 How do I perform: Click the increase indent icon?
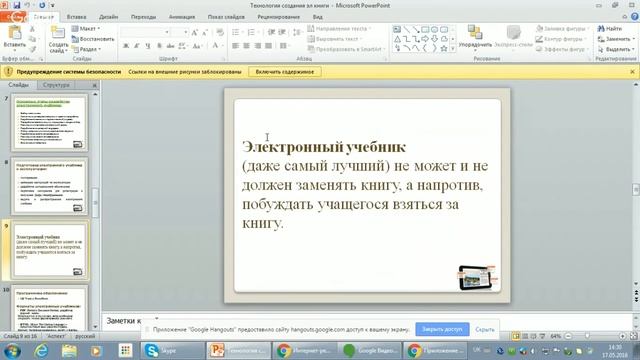pos(282,32)
